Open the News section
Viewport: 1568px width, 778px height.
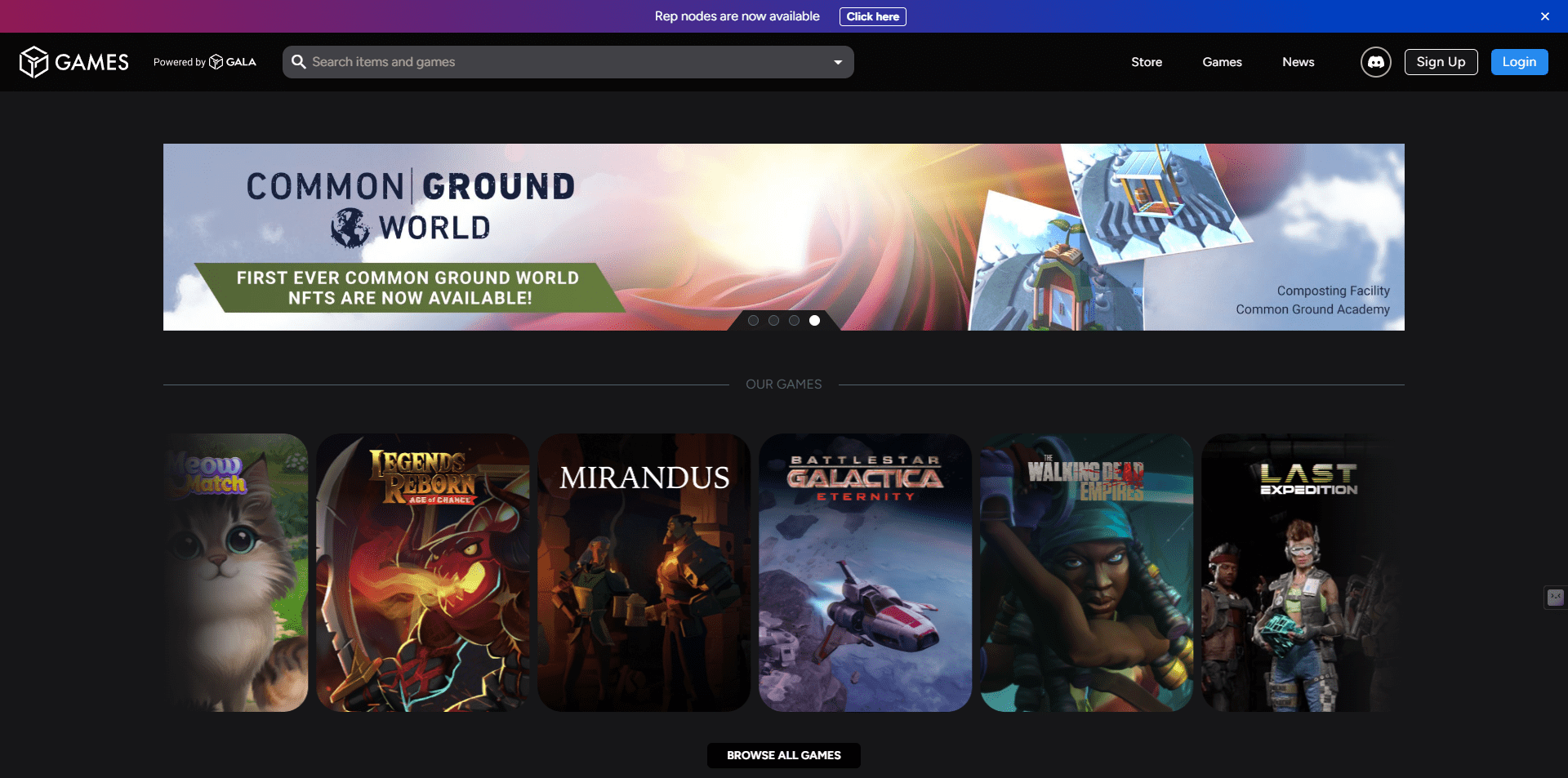point(1298,61)
